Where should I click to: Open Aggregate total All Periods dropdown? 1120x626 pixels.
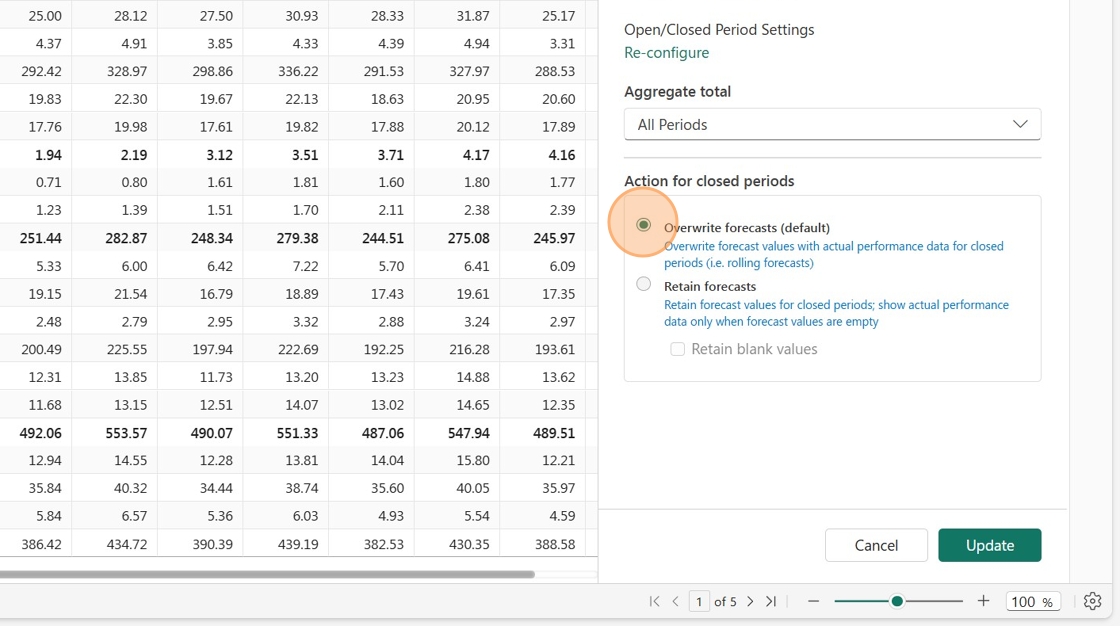click(x=832, y=124)
